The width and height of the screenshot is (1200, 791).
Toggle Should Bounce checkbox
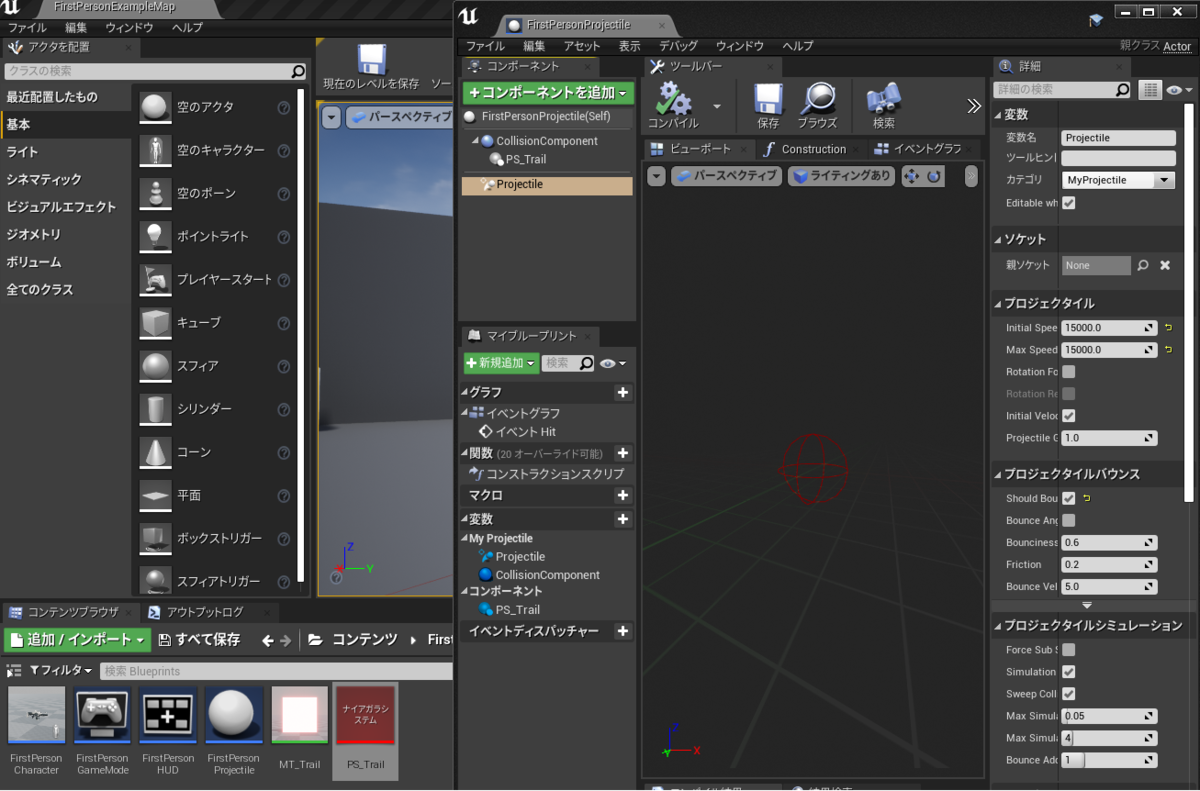point(1069,498)
